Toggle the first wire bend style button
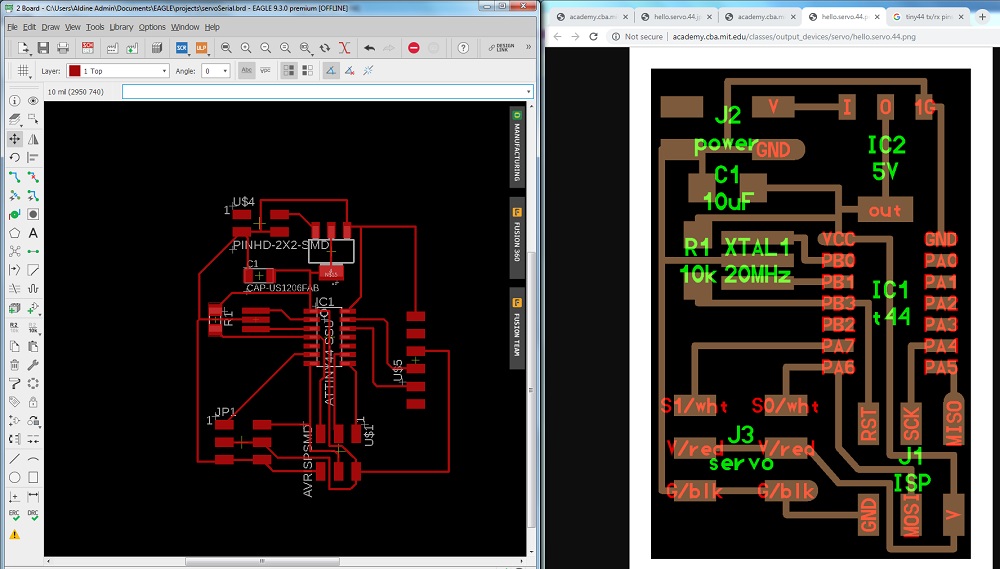 (x=330, y=71)
